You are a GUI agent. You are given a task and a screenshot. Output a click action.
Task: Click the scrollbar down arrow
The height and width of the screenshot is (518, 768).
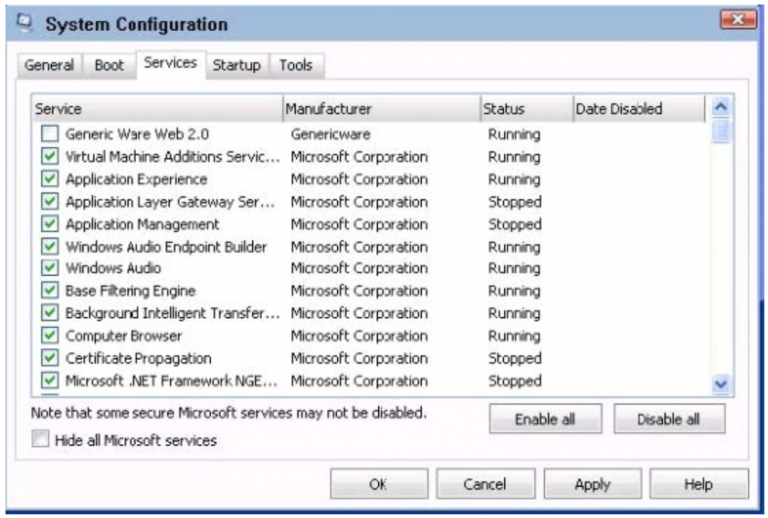pyautogui.click(x=721, y=383)
